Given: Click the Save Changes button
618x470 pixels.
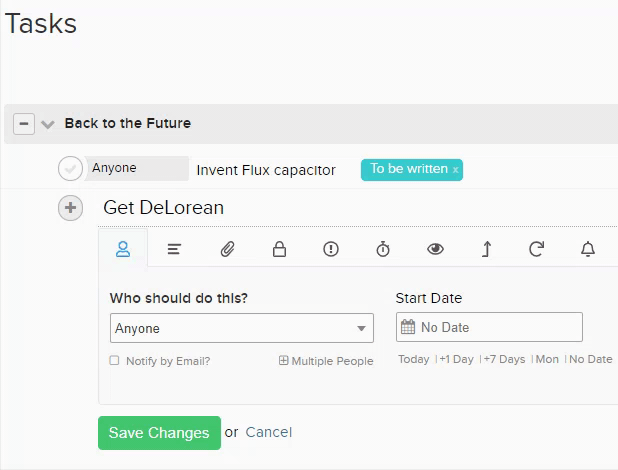Looking at the screenshot, I should pyautogui.click(x=159, y=433).
